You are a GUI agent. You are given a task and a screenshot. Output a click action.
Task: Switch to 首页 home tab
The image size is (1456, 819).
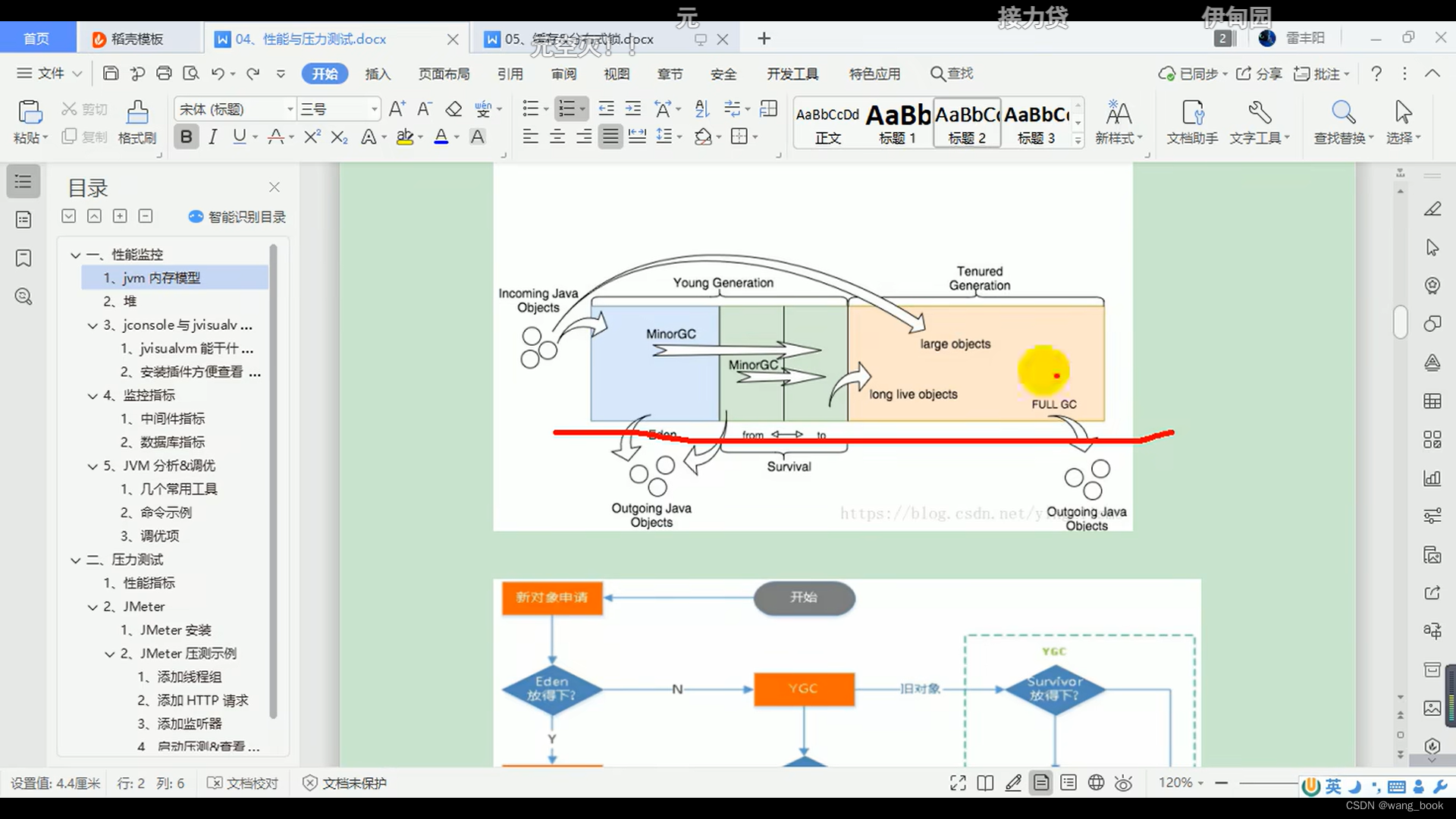[37, 39]
